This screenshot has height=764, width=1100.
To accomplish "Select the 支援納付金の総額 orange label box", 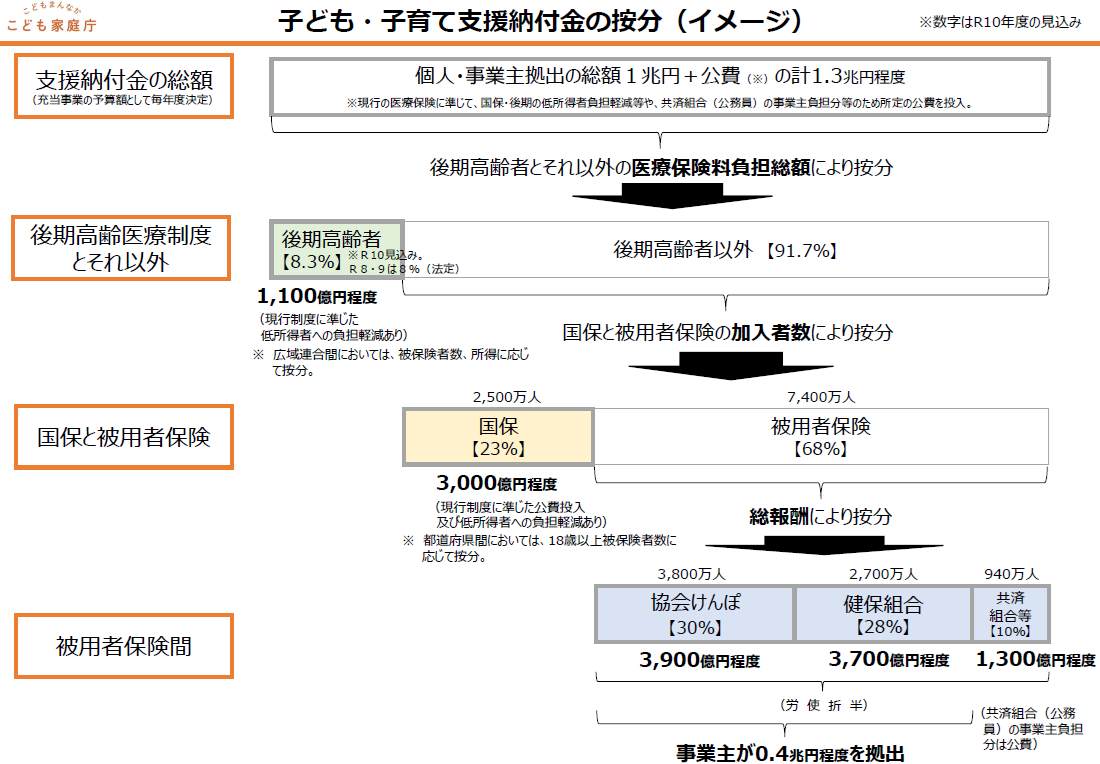I will (x=123, y=86).
